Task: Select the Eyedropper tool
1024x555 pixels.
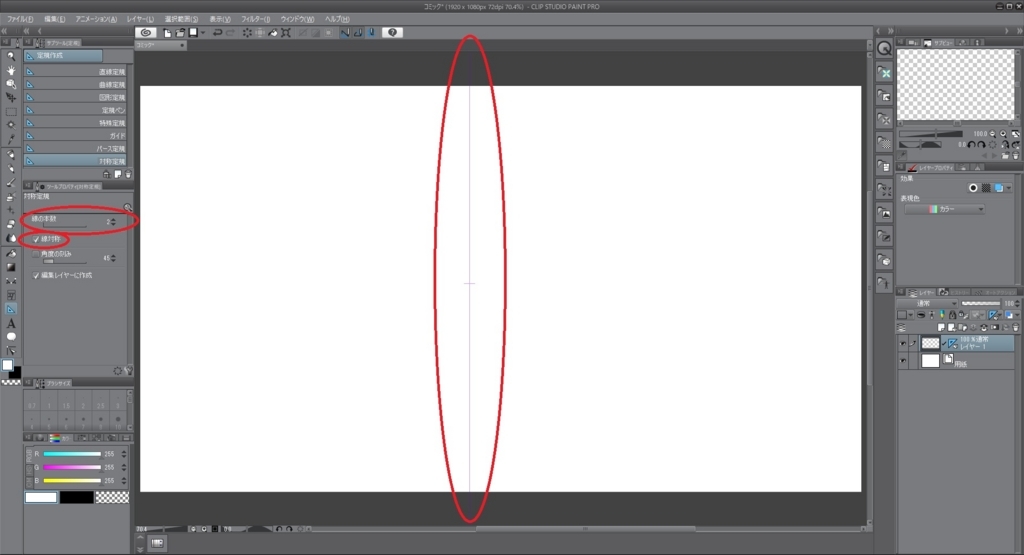Action: pyautogui.click(x=11, y=138)
